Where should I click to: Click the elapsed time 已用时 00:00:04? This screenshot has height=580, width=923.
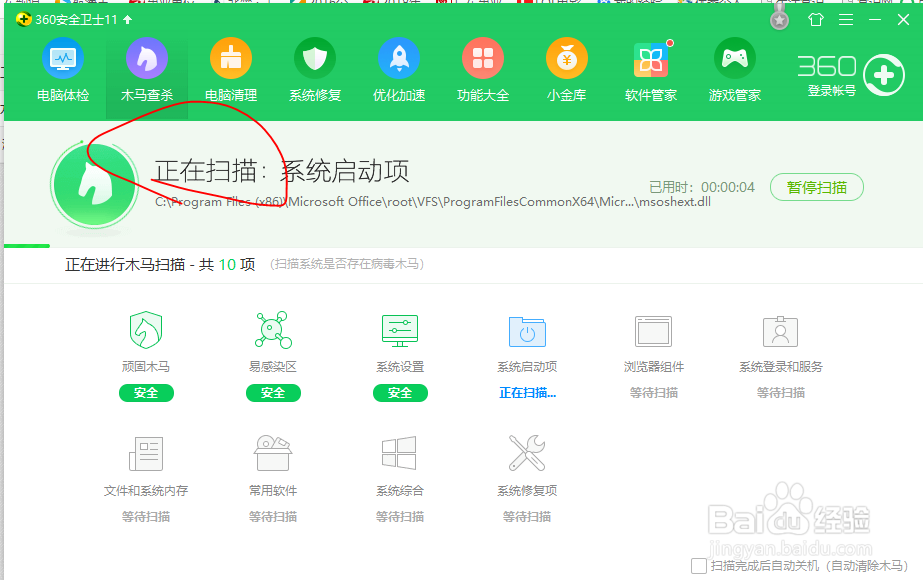702,187
